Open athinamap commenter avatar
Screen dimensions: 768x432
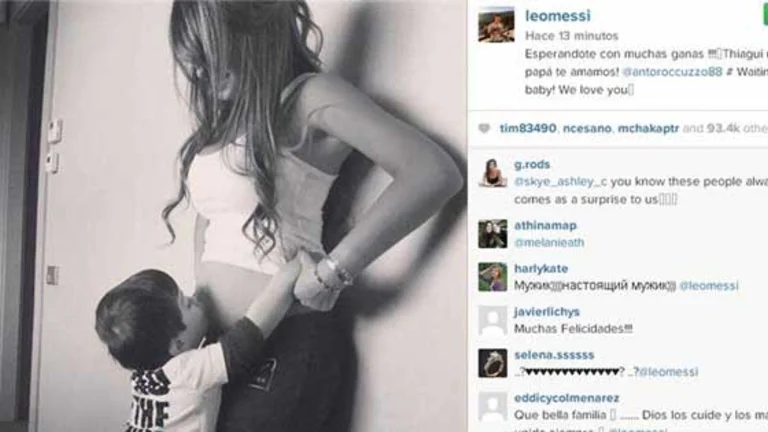coord(493,234)
